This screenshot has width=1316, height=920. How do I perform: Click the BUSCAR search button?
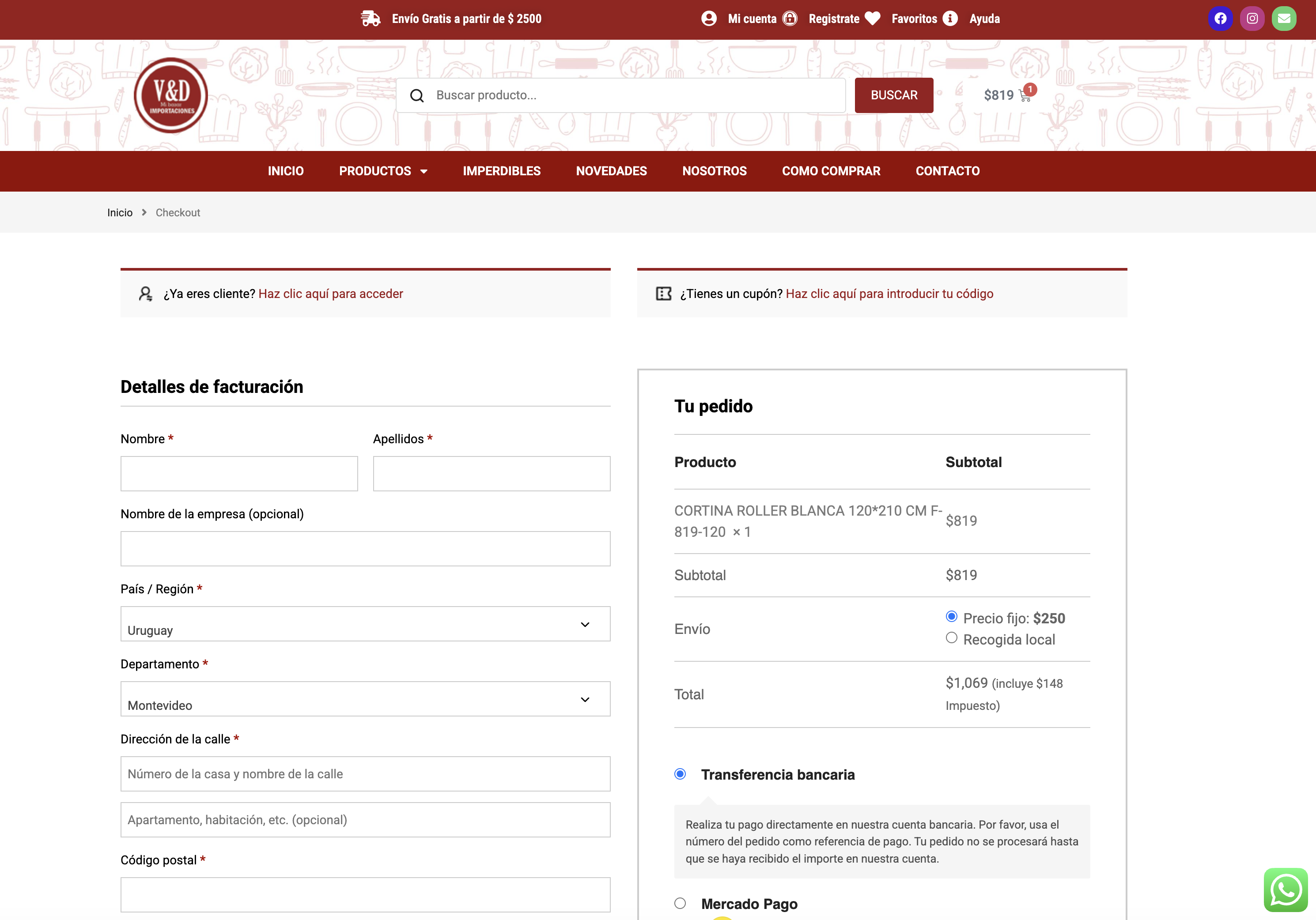point(894,95)
